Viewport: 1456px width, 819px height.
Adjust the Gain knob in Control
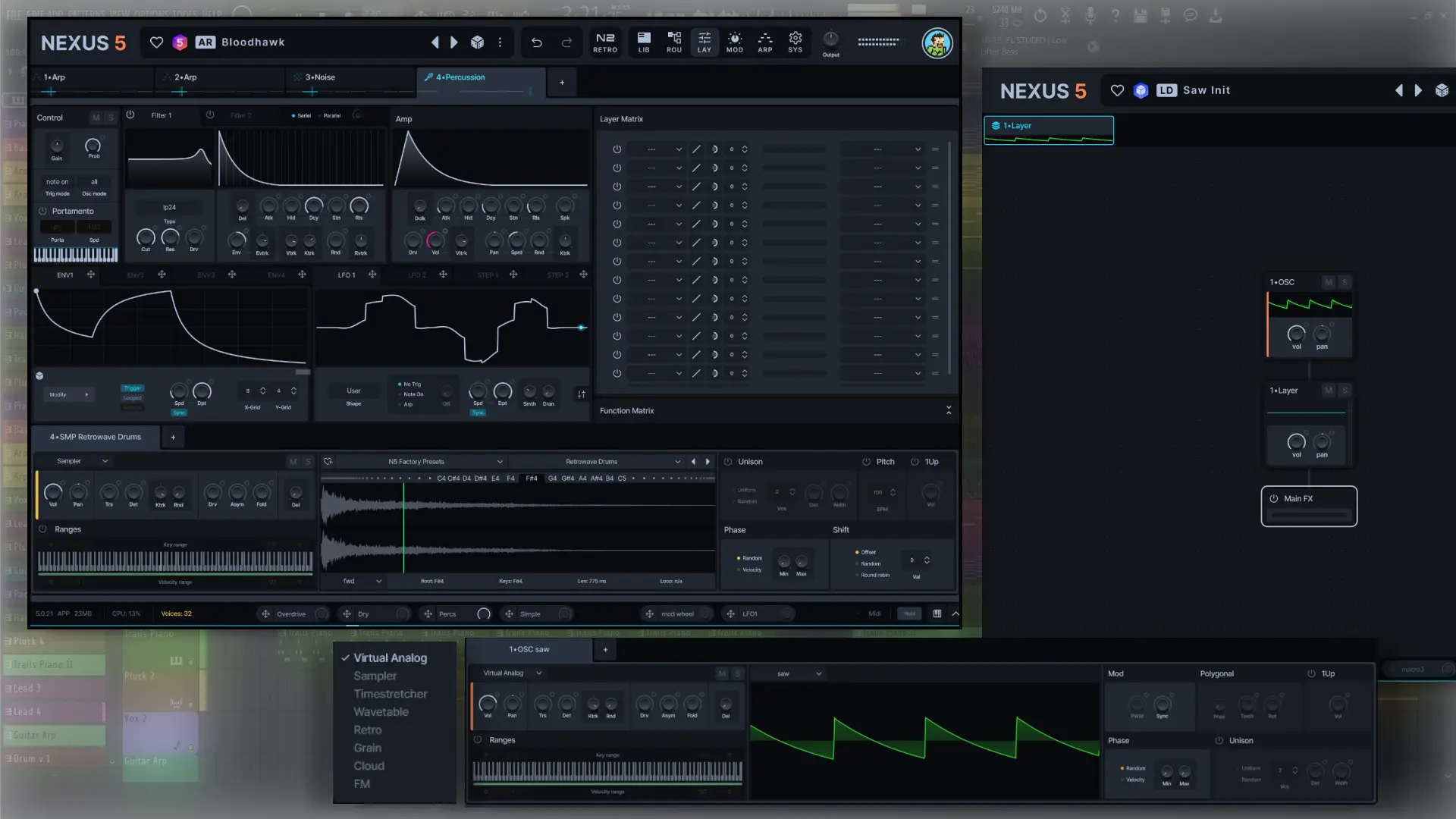point(57,146)
